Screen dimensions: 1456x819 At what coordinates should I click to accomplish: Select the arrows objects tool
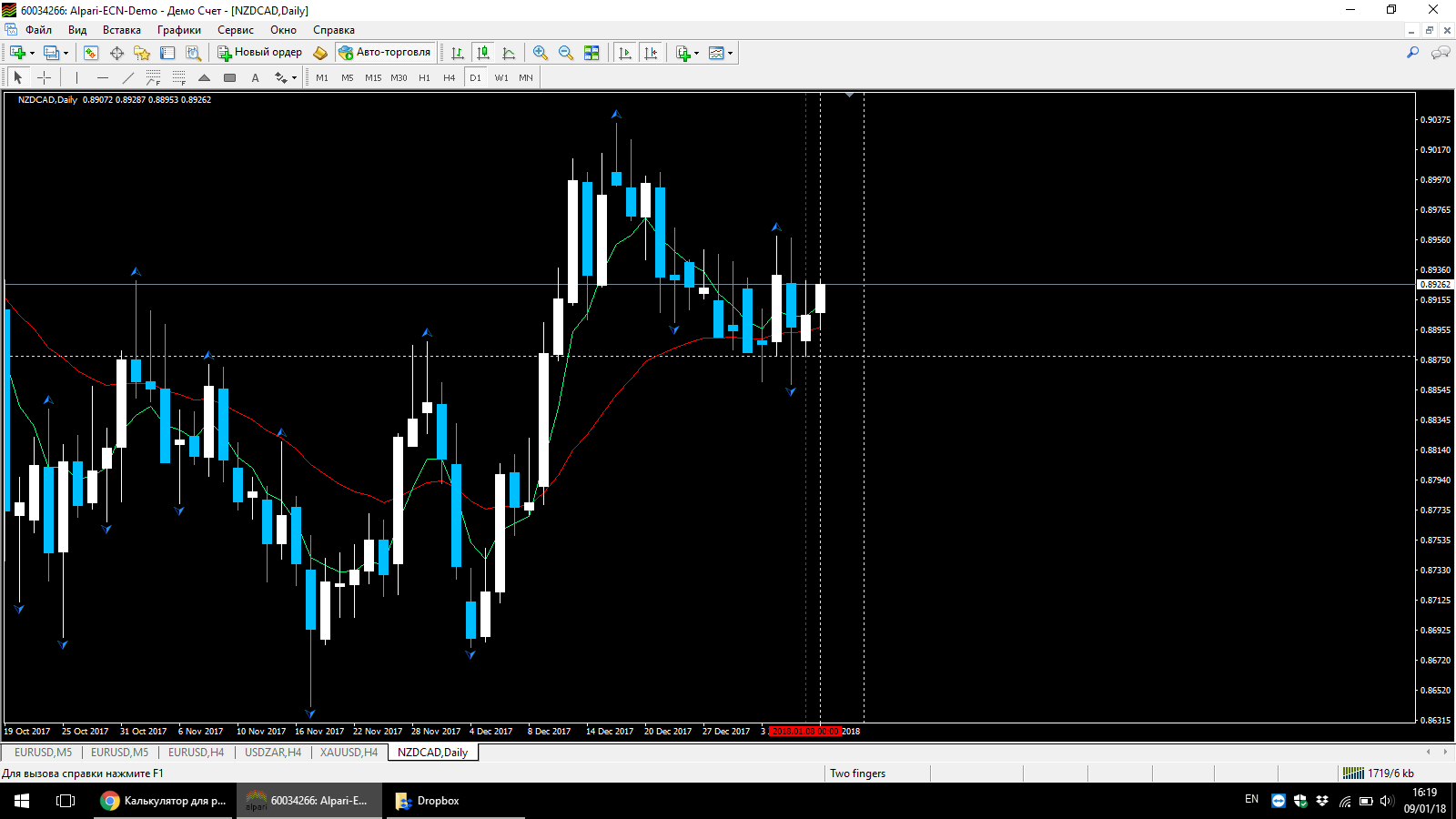tap(281, 78)
